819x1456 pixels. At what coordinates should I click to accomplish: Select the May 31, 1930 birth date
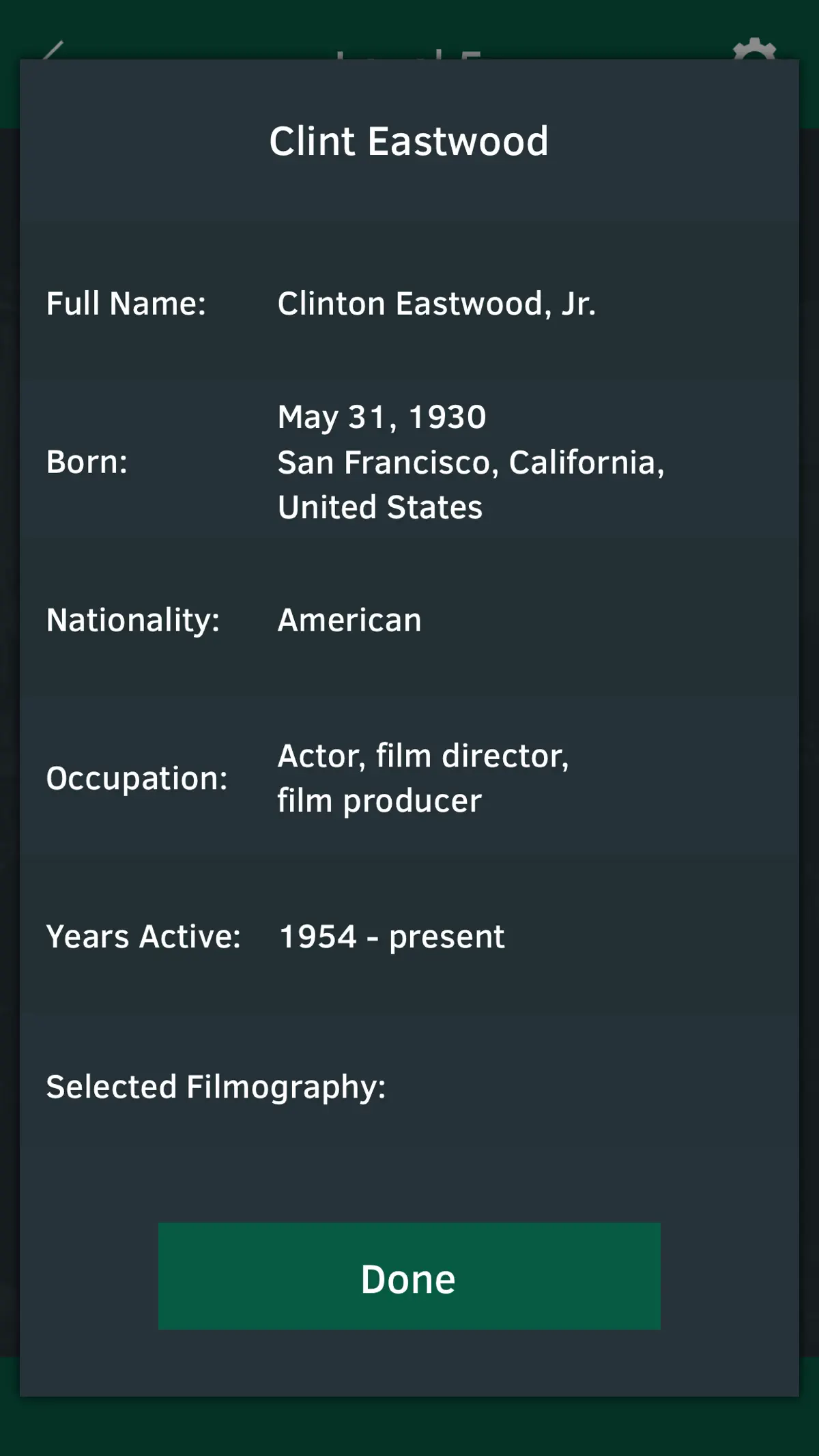pos(382,417)
